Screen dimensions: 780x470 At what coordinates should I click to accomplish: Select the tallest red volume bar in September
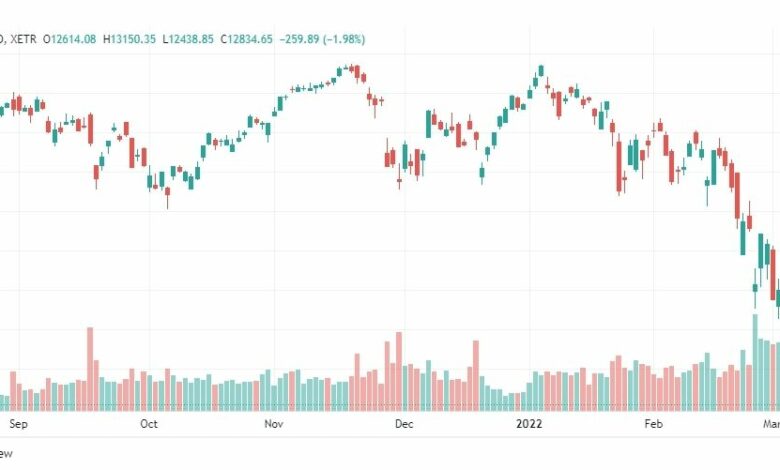coord(90,369)
